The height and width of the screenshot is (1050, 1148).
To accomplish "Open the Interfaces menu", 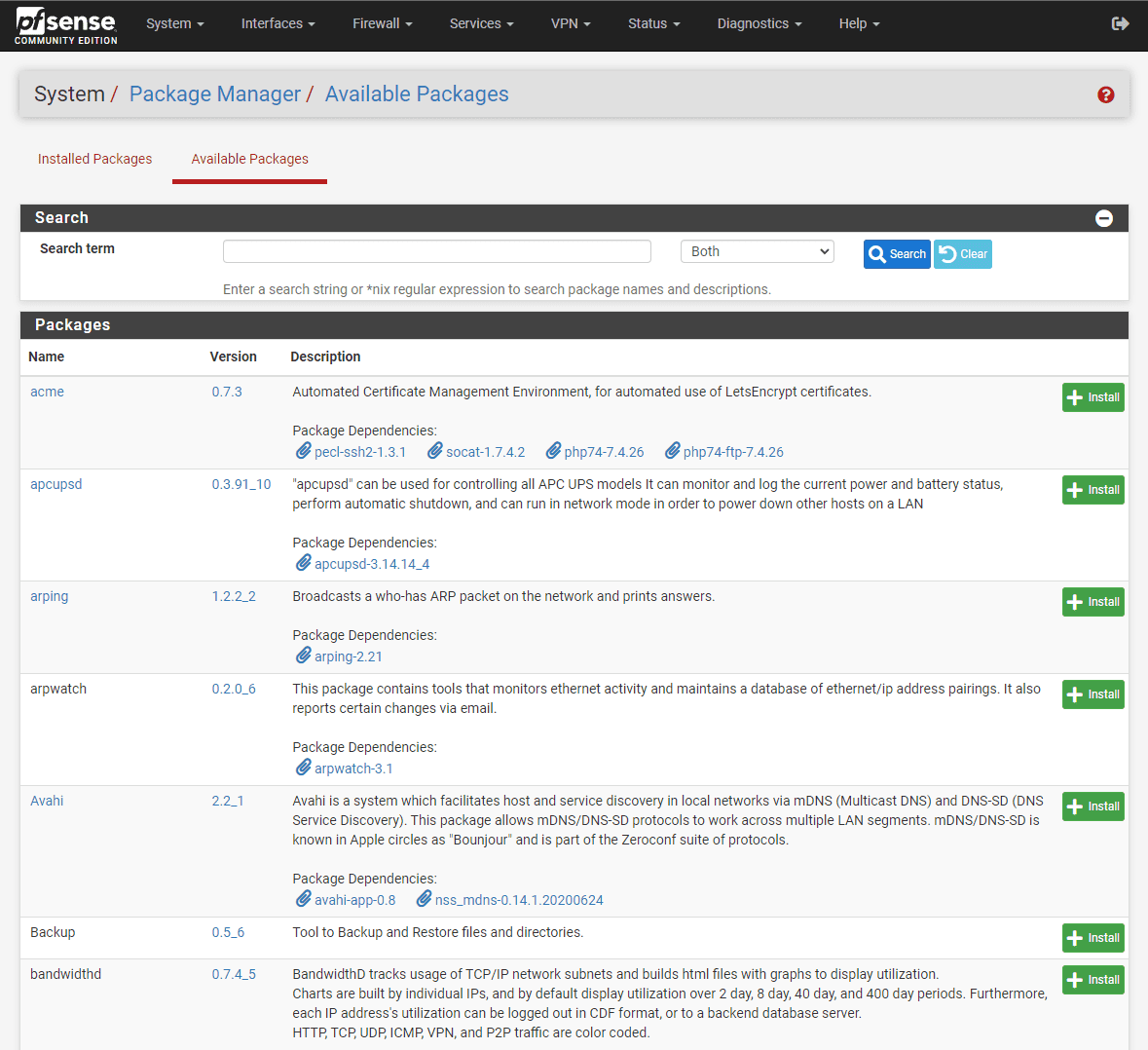I will pos(278,23).
